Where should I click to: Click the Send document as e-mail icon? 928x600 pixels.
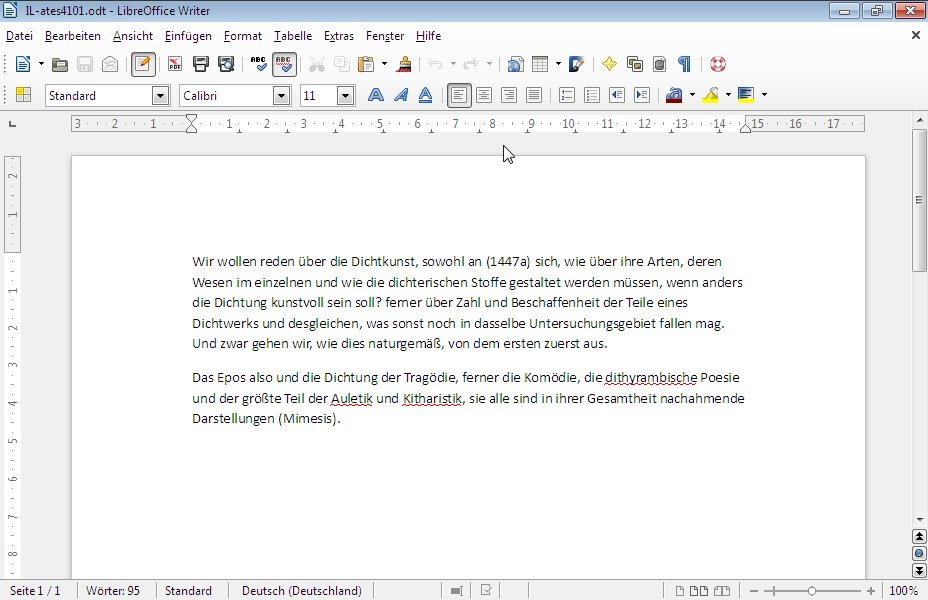pos(110,64)
